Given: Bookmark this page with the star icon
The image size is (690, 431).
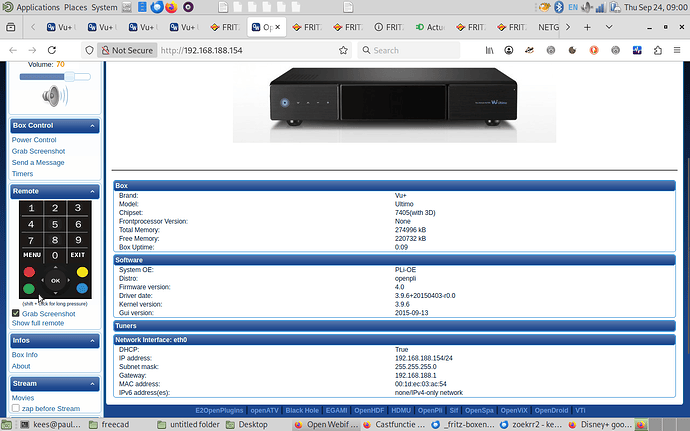Looking at the screenshot, I should coord(343,50).
